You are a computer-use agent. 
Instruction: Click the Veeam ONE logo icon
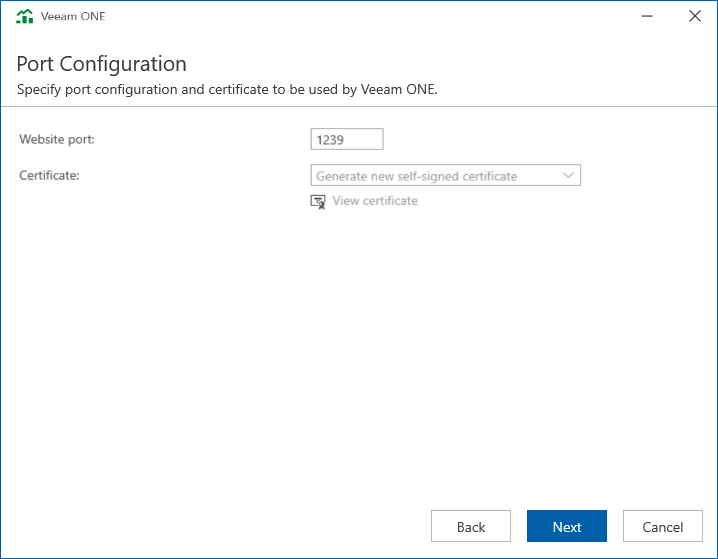[25, 16]
